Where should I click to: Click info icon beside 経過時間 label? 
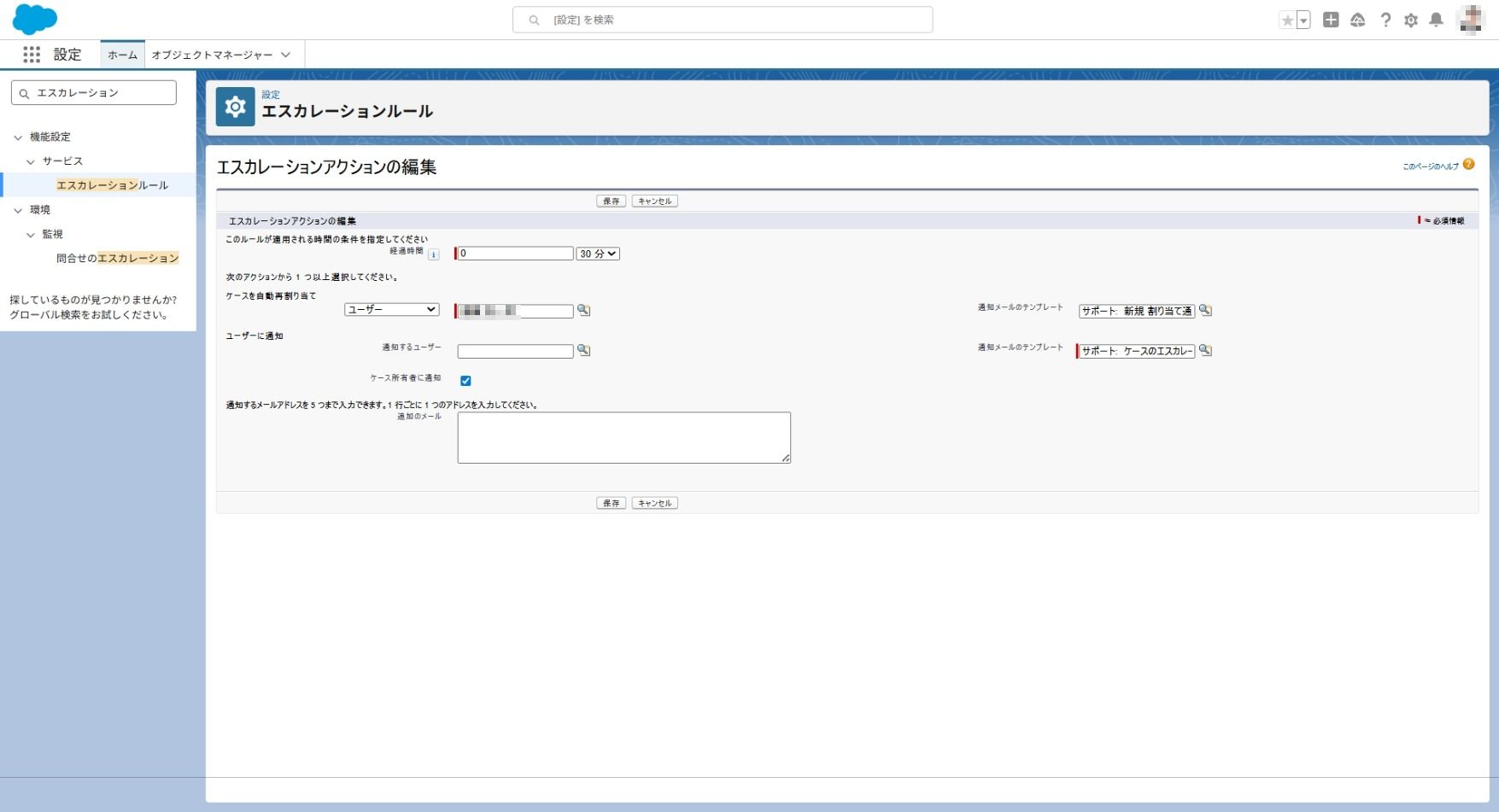point(434,254)
